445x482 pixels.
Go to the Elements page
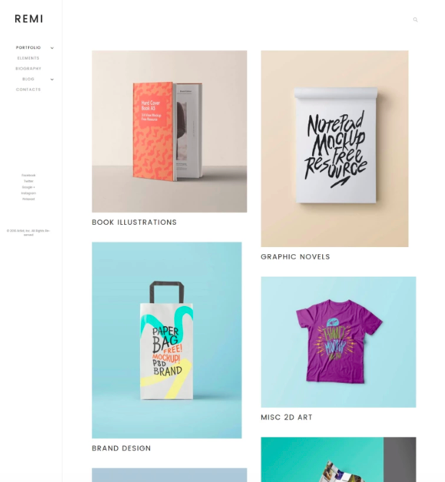click(28, 58)
